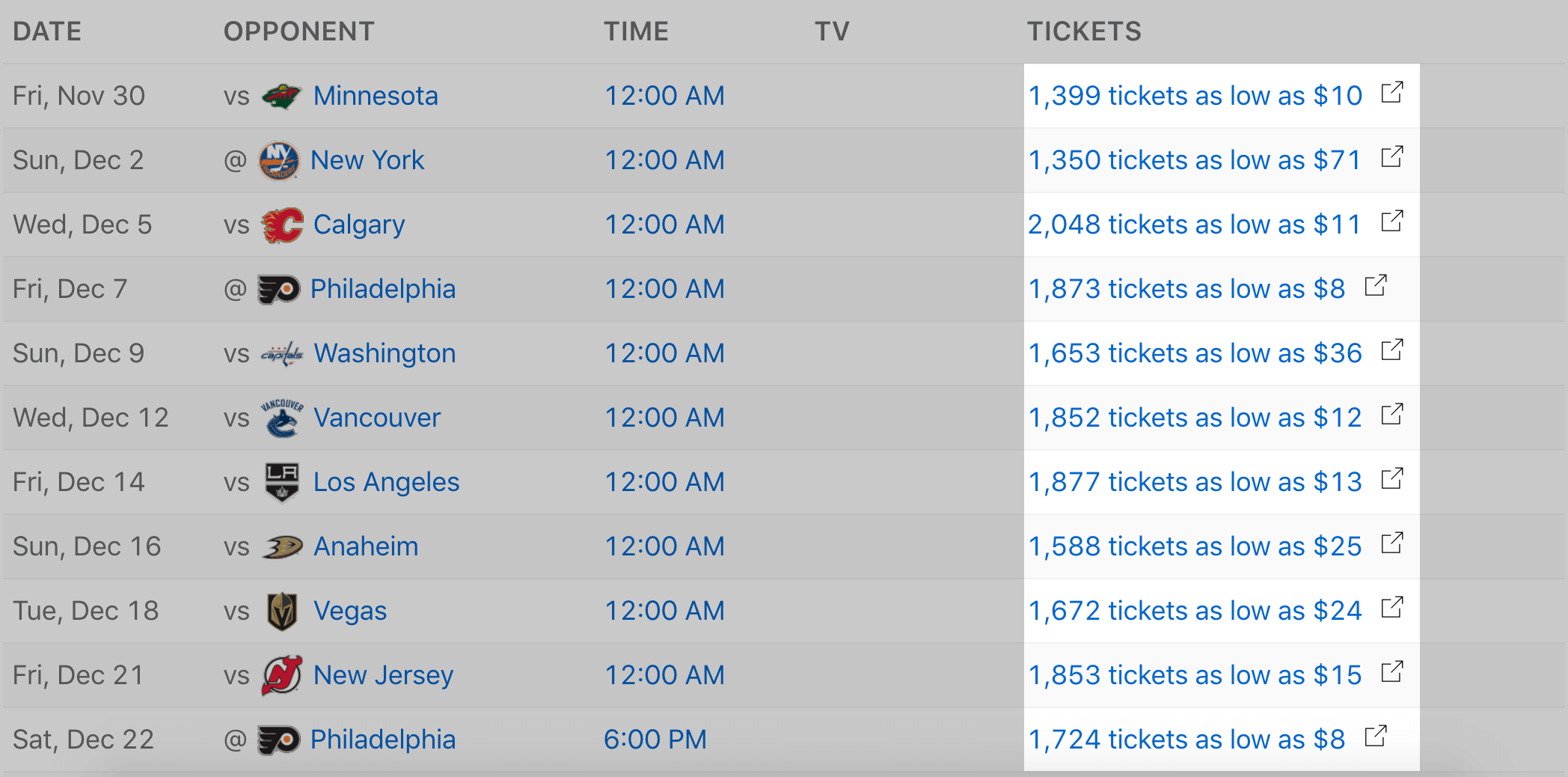Open 1,672 tickets as low as $24

(1195, 611)
